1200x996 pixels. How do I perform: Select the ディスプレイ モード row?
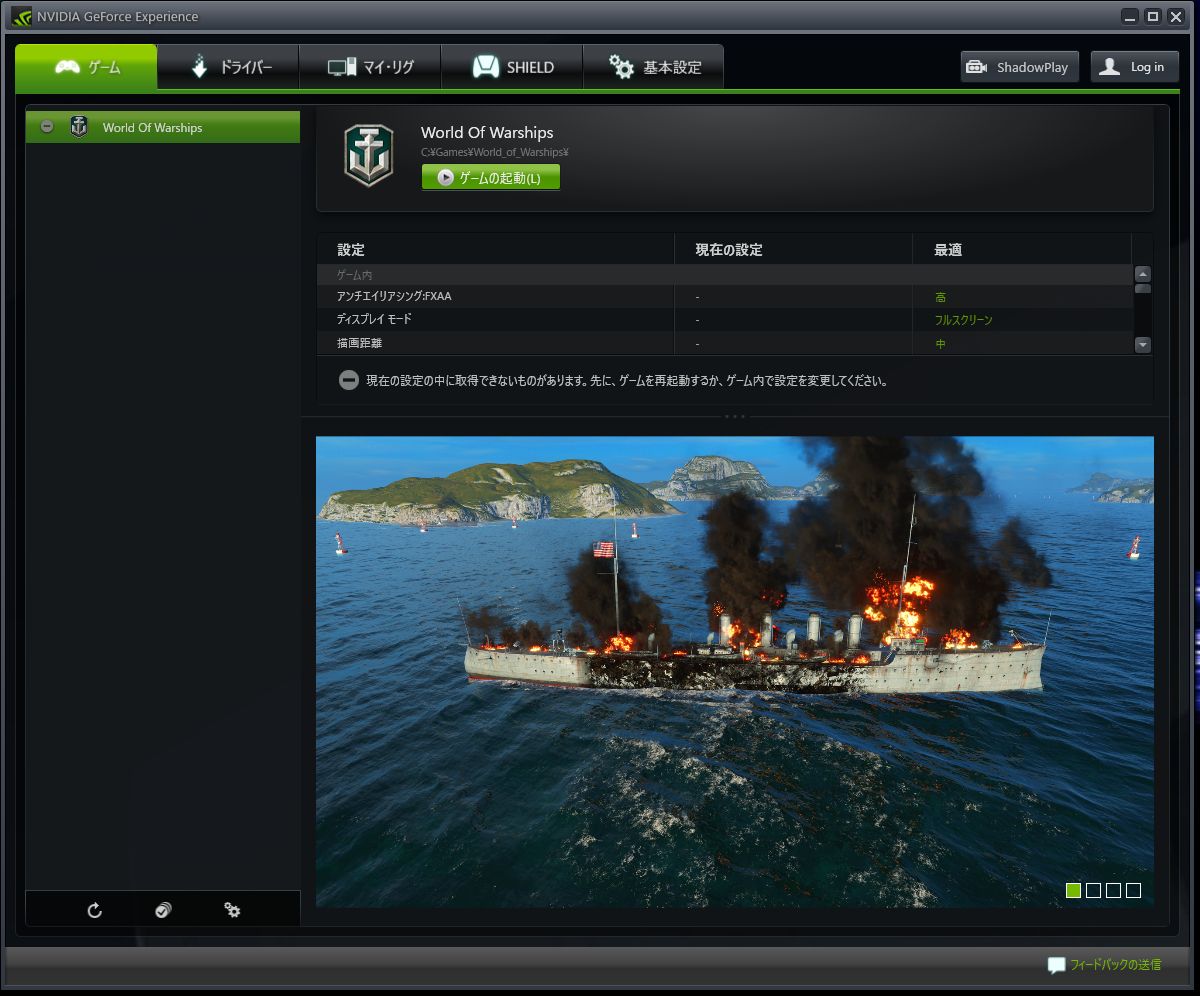coord(725,320)
